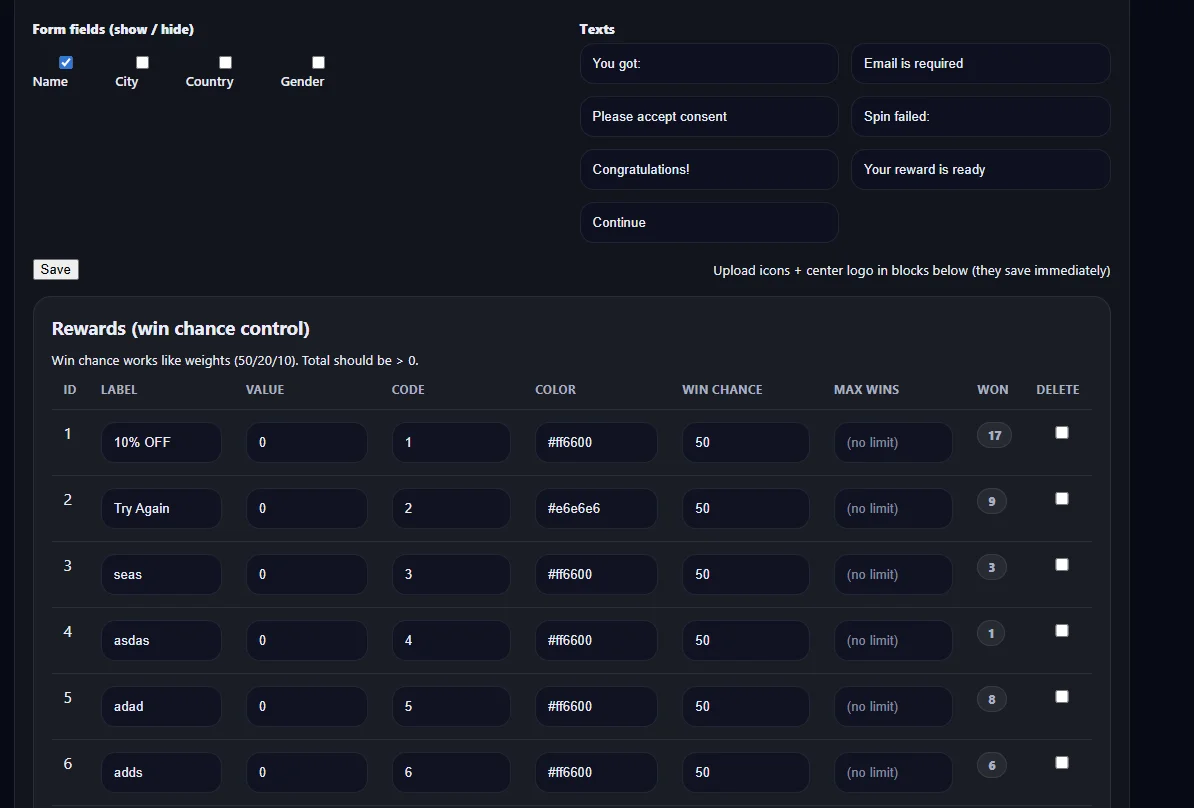1194x808 pixels.
Task: Click won count badge 3 in seas row
Action: tap(991, 567)
